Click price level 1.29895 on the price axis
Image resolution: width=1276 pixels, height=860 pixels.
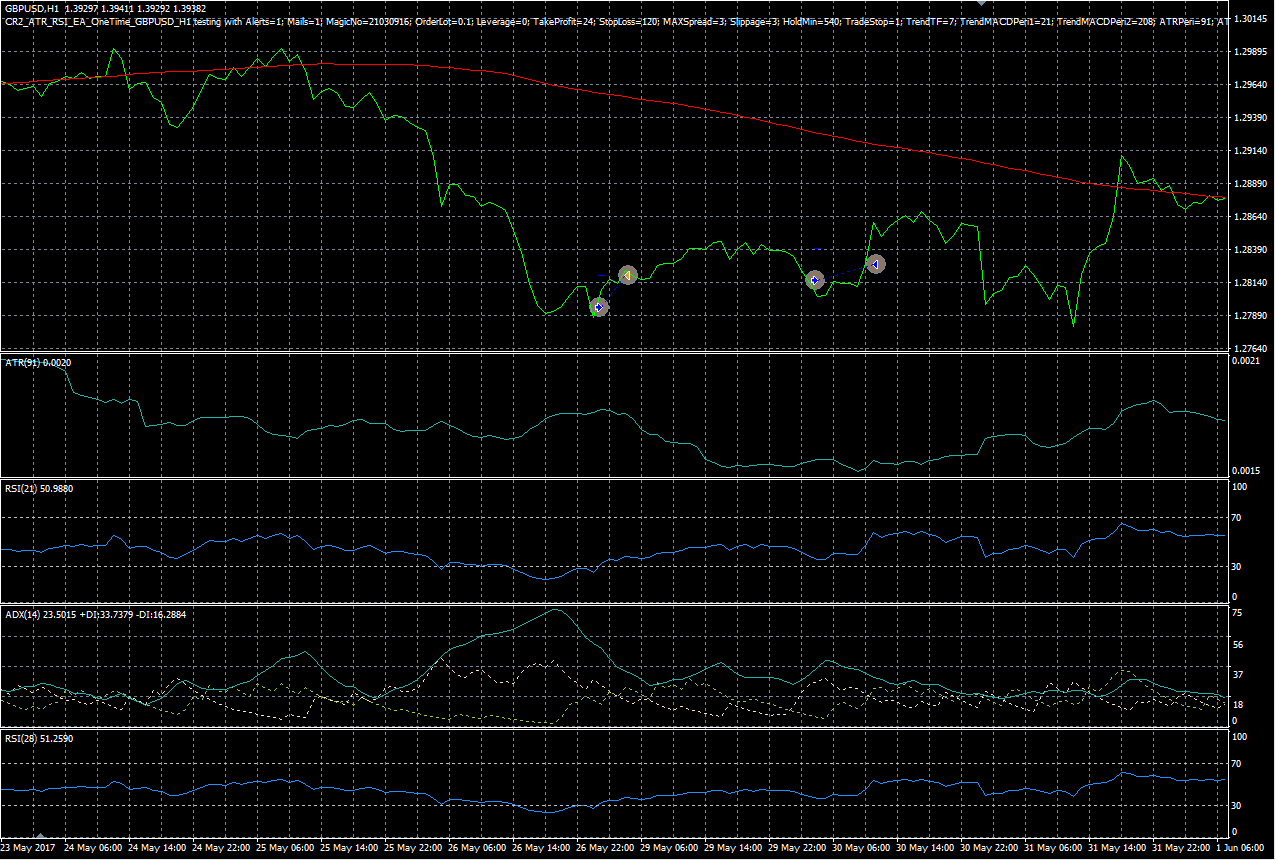(x=1251, y=52)
